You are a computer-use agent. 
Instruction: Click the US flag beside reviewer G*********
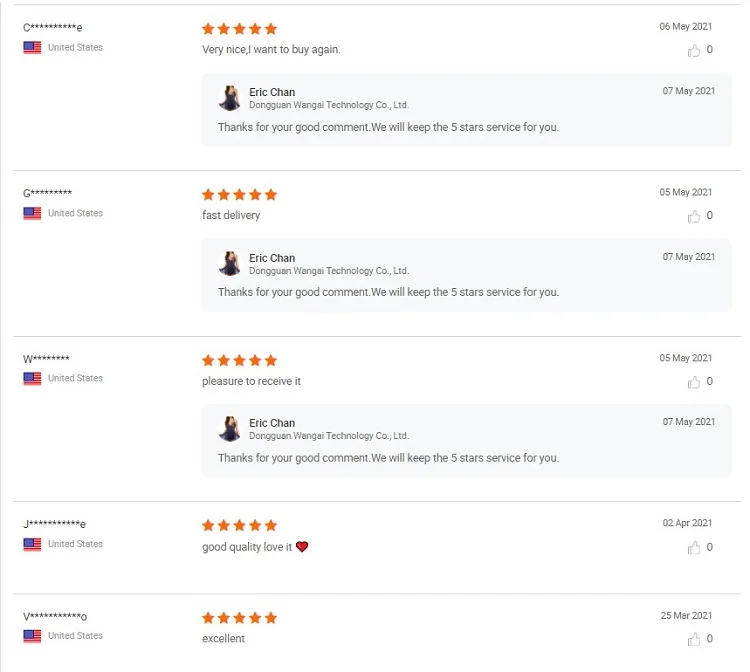coord(32,213)
